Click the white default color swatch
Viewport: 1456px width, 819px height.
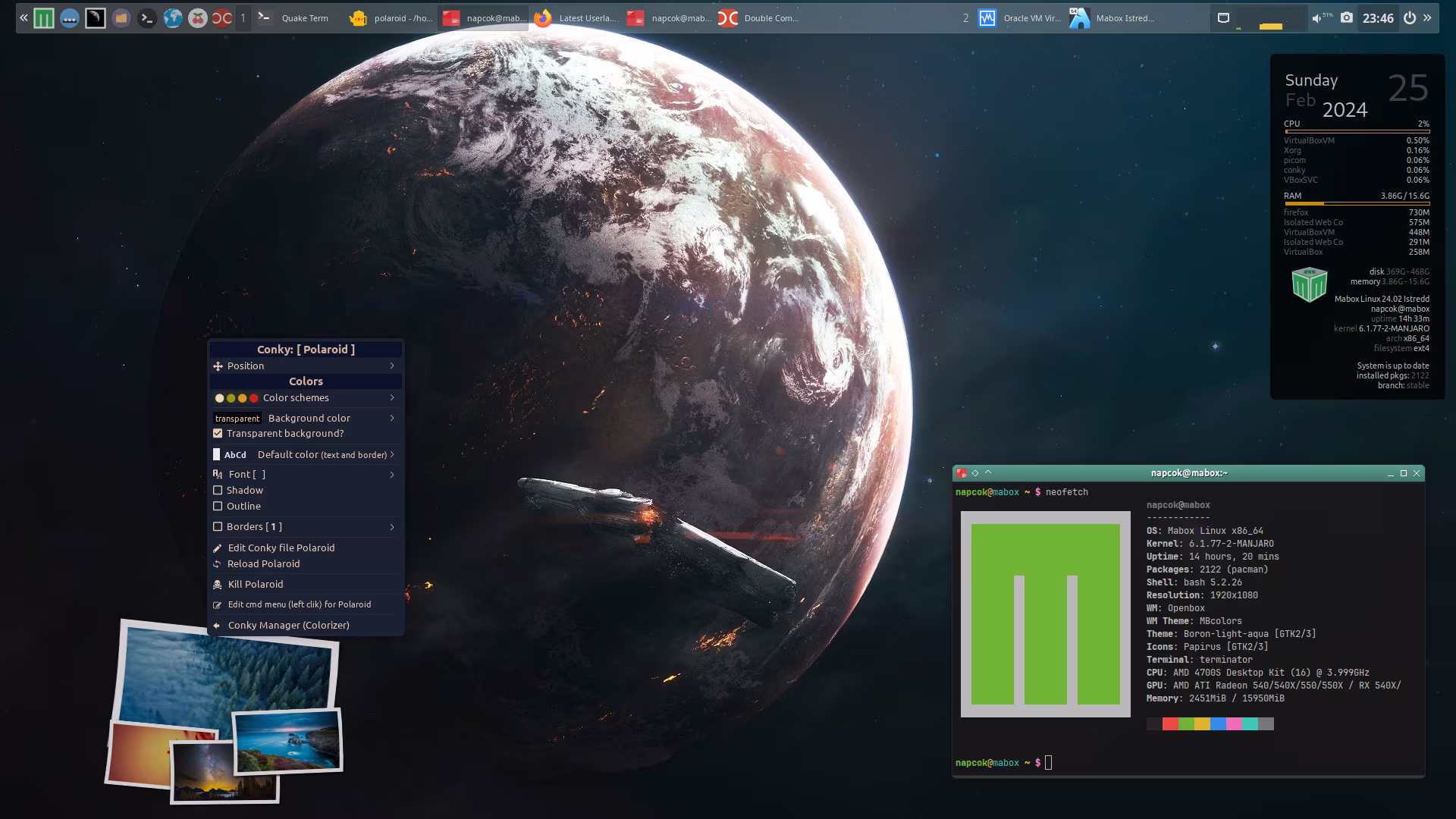point(217,454)
